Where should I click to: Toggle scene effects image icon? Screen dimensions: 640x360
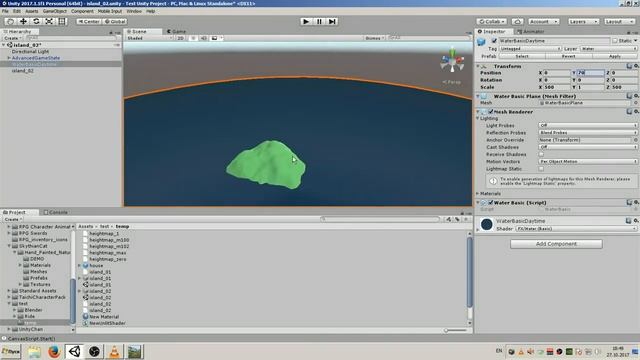pos(214,38)
